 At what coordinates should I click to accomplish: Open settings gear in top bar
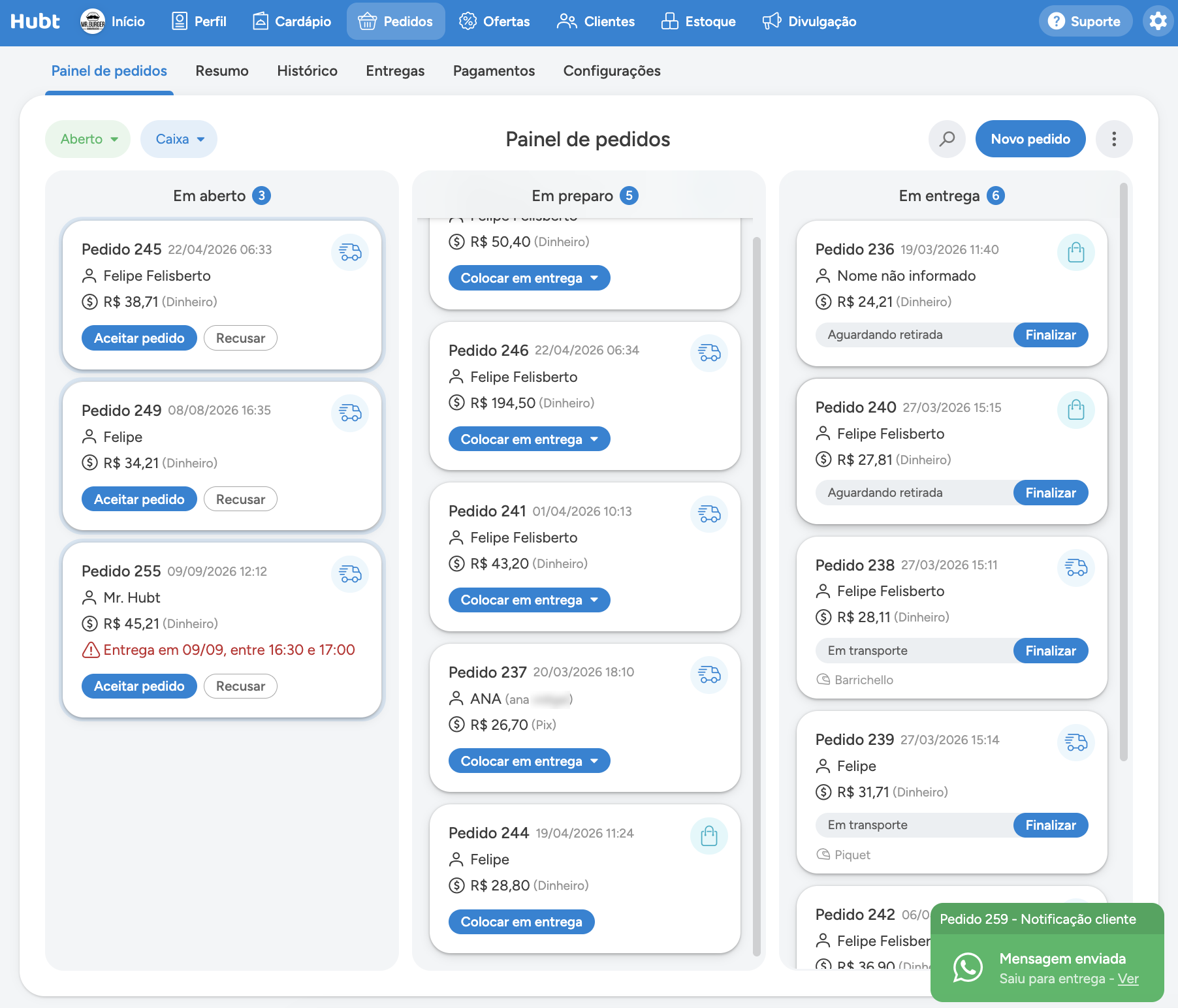pyautogui.click(x=1158, y=22)
